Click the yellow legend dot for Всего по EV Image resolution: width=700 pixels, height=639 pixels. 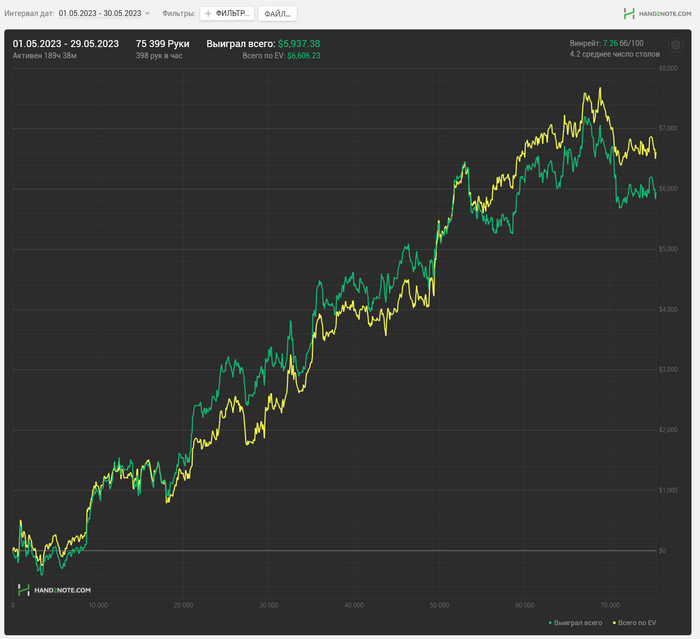tap(614, 622)
